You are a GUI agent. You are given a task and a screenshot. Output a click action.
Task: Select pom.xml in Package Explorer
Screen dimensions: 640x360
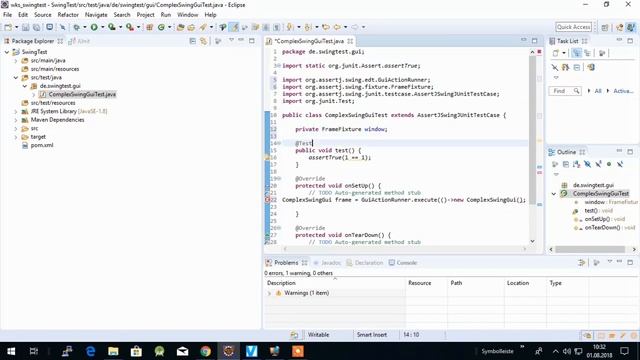42,145
